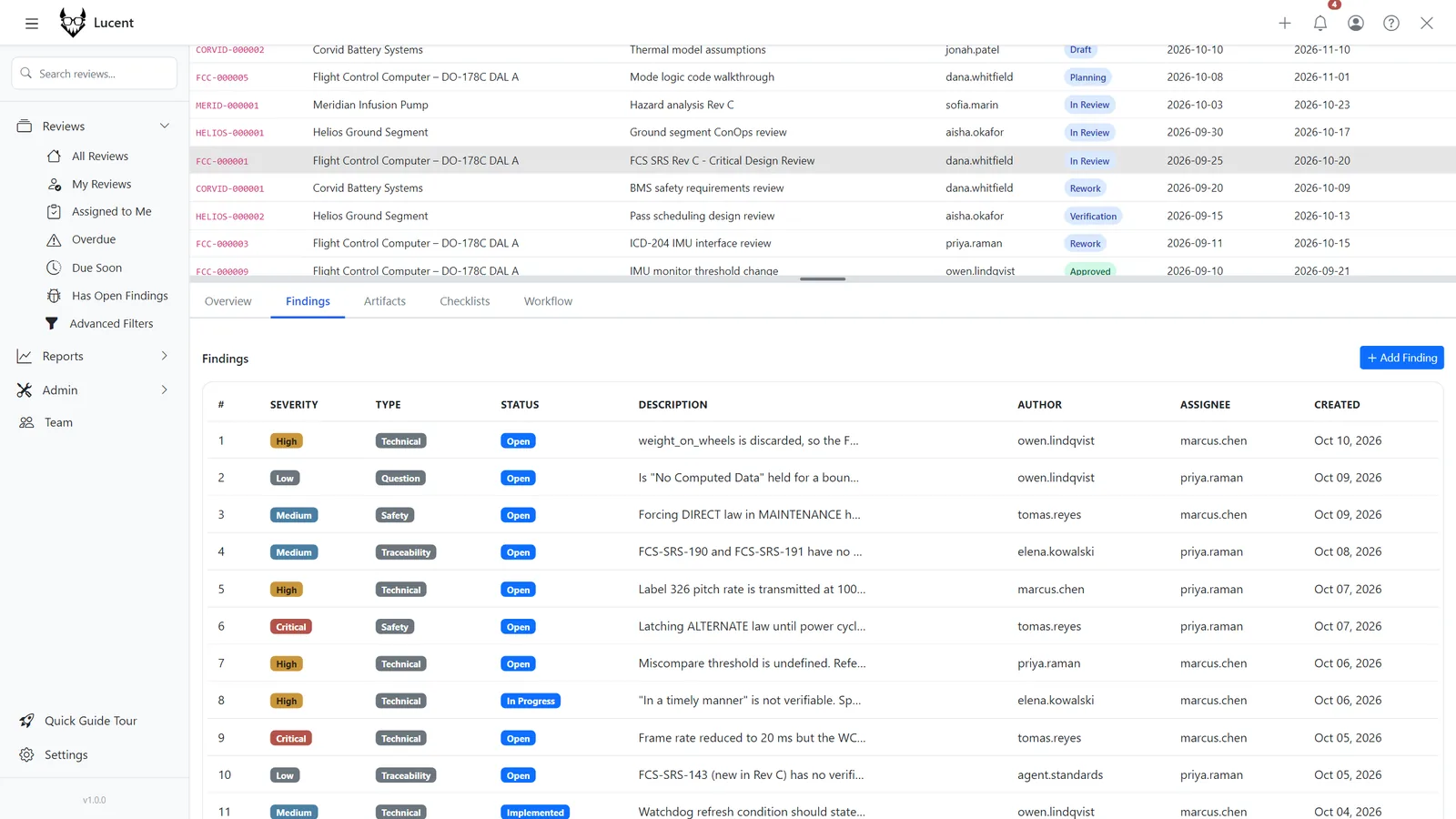Open review link FCC-000005
This screenshot has height=819, width=1456.
[x=222, y=78]
